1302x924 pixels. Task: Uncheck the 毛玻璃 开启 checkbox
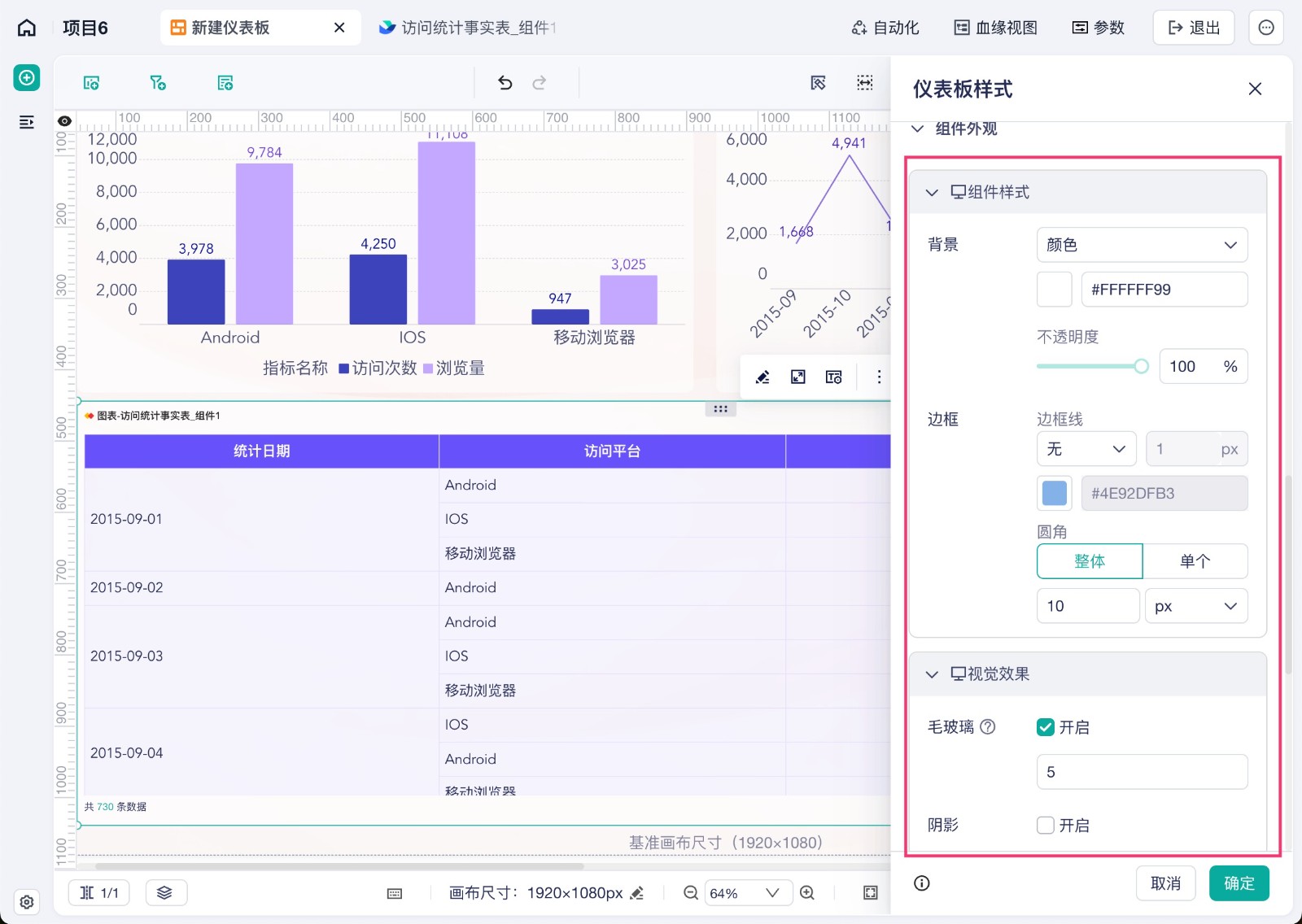point(1046,727)
